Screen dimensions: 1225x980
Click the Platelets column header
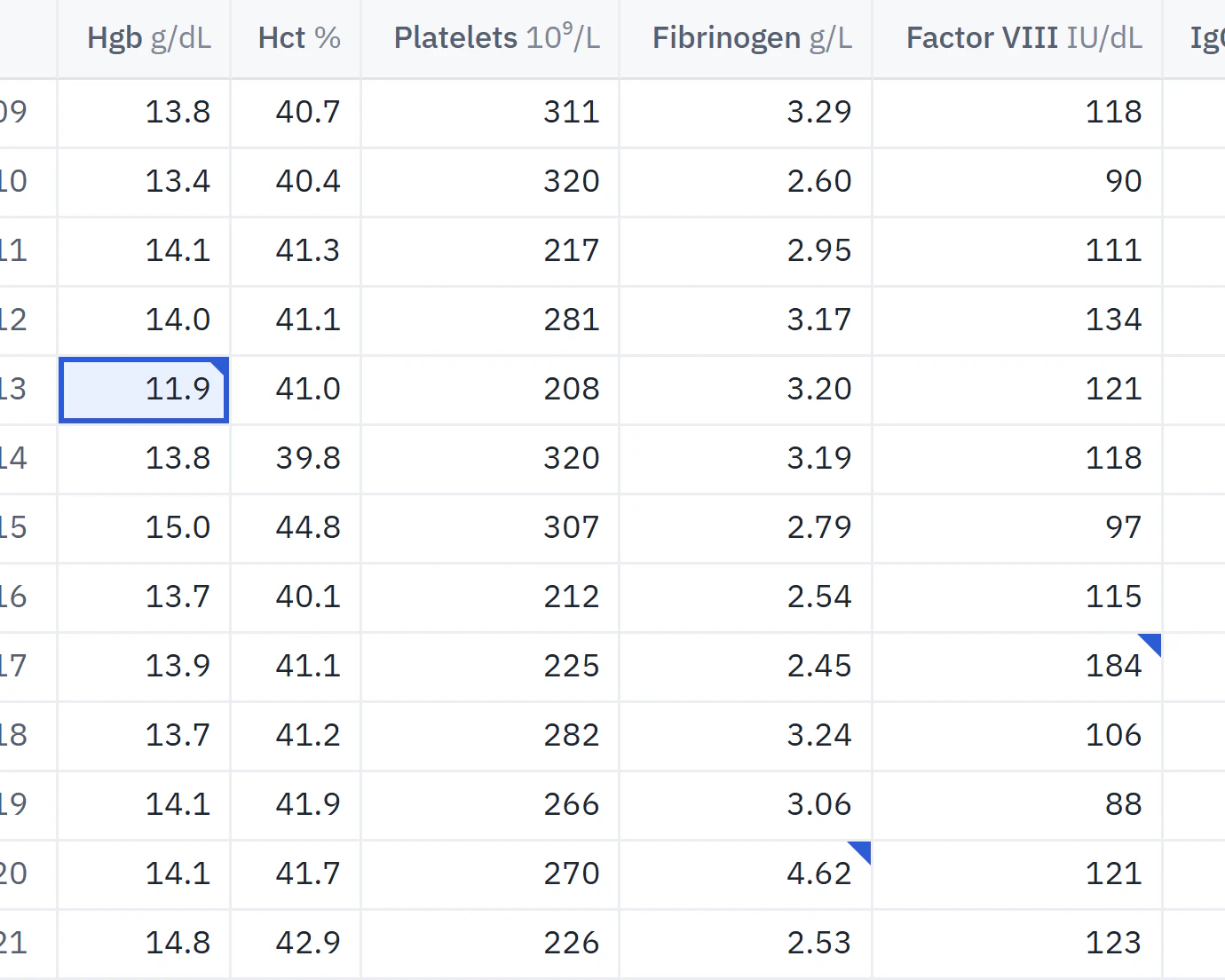point(490,38)
